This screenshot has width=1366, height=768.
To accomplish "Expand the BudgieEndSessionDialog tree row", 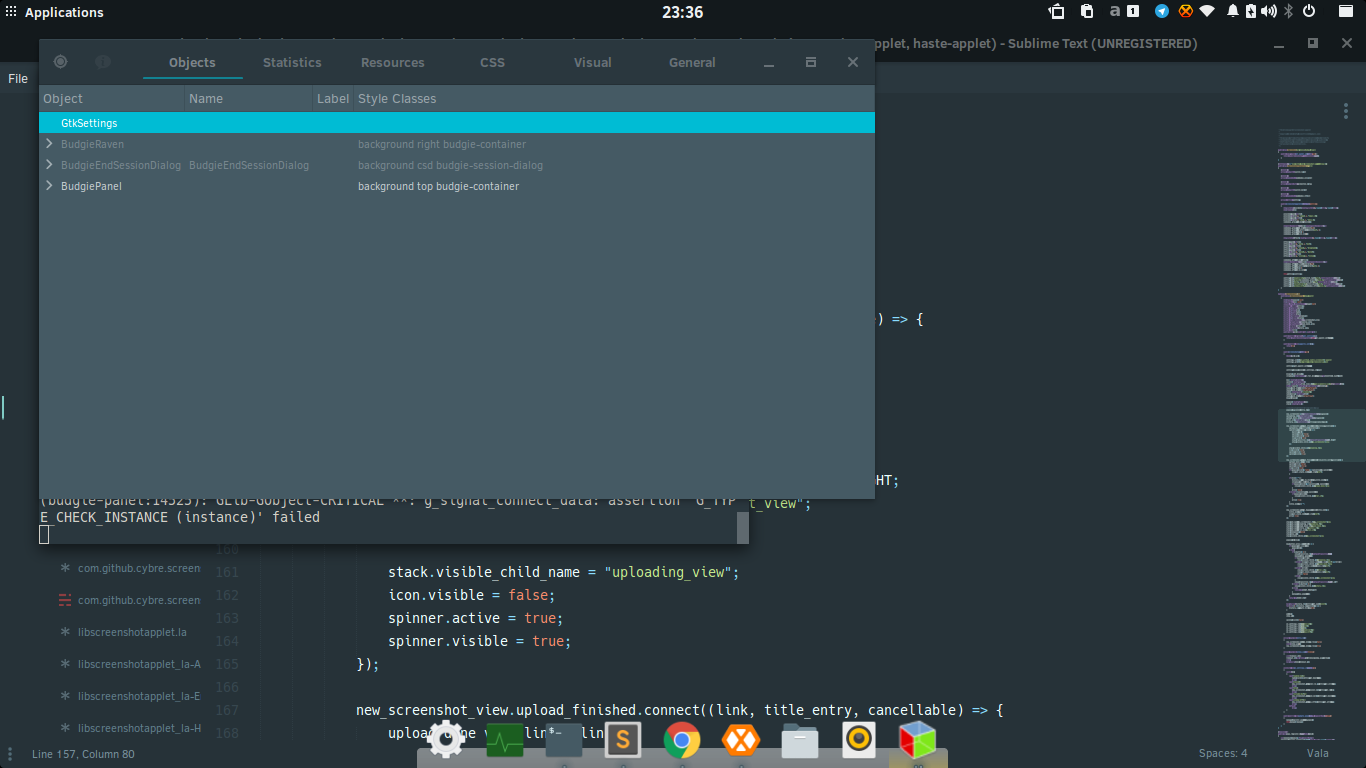I will (x=49, y=165).
